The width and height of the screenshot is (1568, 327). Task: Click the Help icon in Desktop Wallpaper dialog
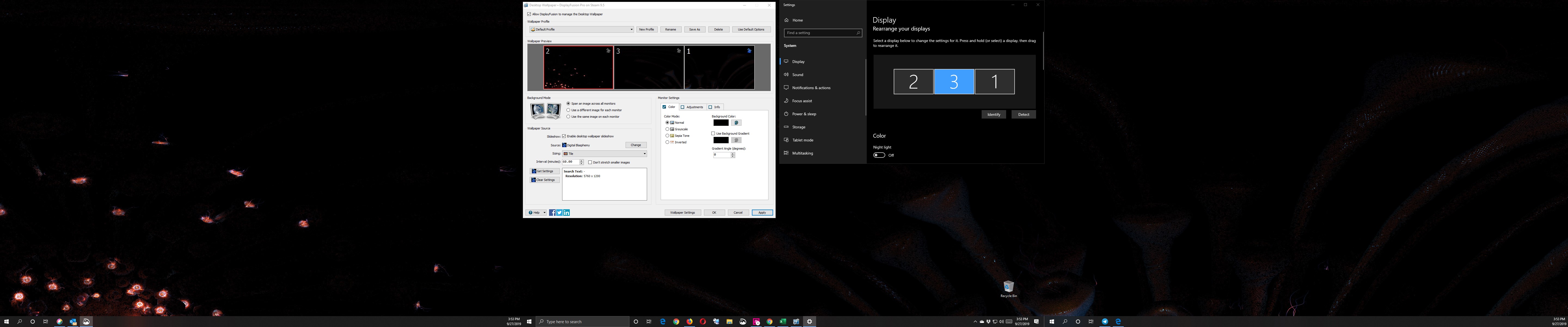click(531, 213)
